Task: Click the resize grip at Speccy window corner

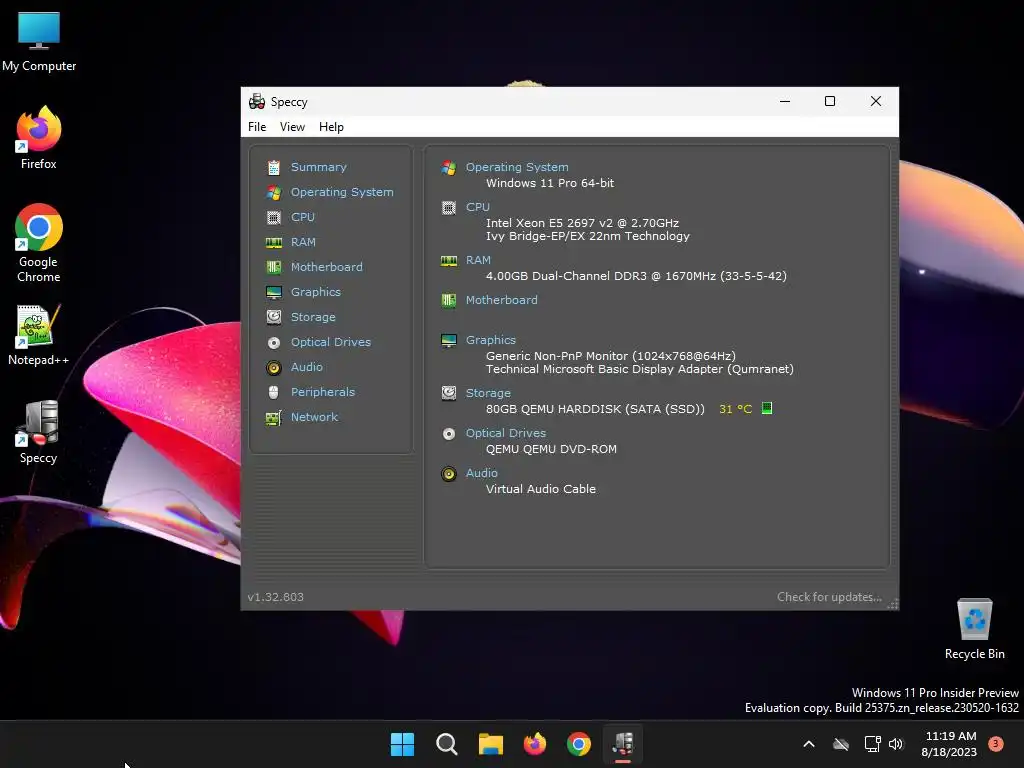Action: tap(893, 604)
